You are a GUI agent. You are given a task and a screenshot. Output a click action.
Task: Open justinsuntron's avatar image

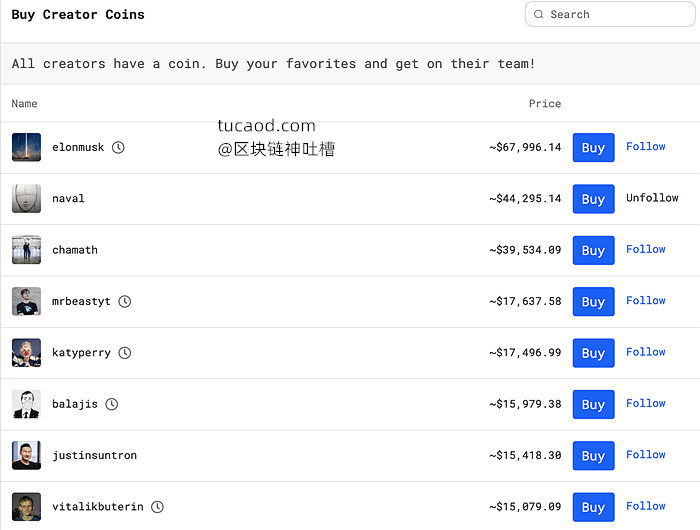point(26,455)
